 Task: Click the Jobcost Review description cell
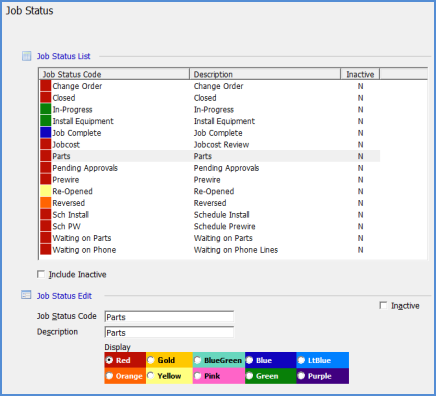pyautogui.click(x=221, y=144)
